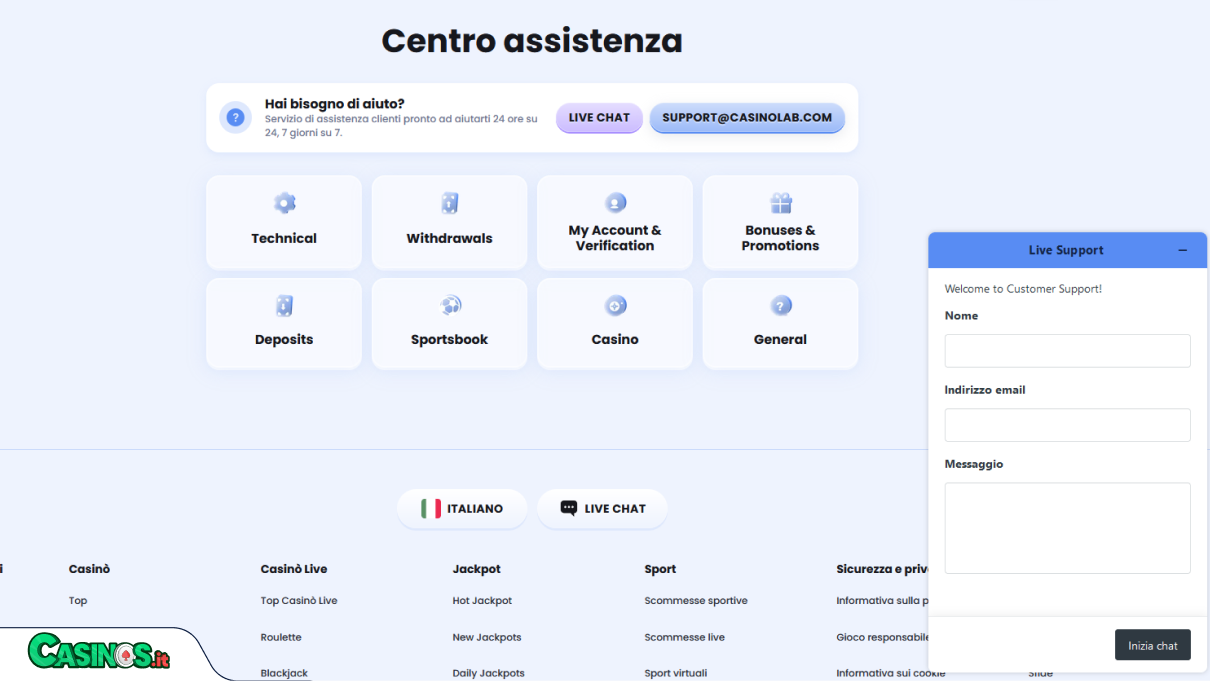Image resolution: width=1210 pixels, height=681 pixels.
Task: Click the Sport footer heading
Action: tap(661, 569)
